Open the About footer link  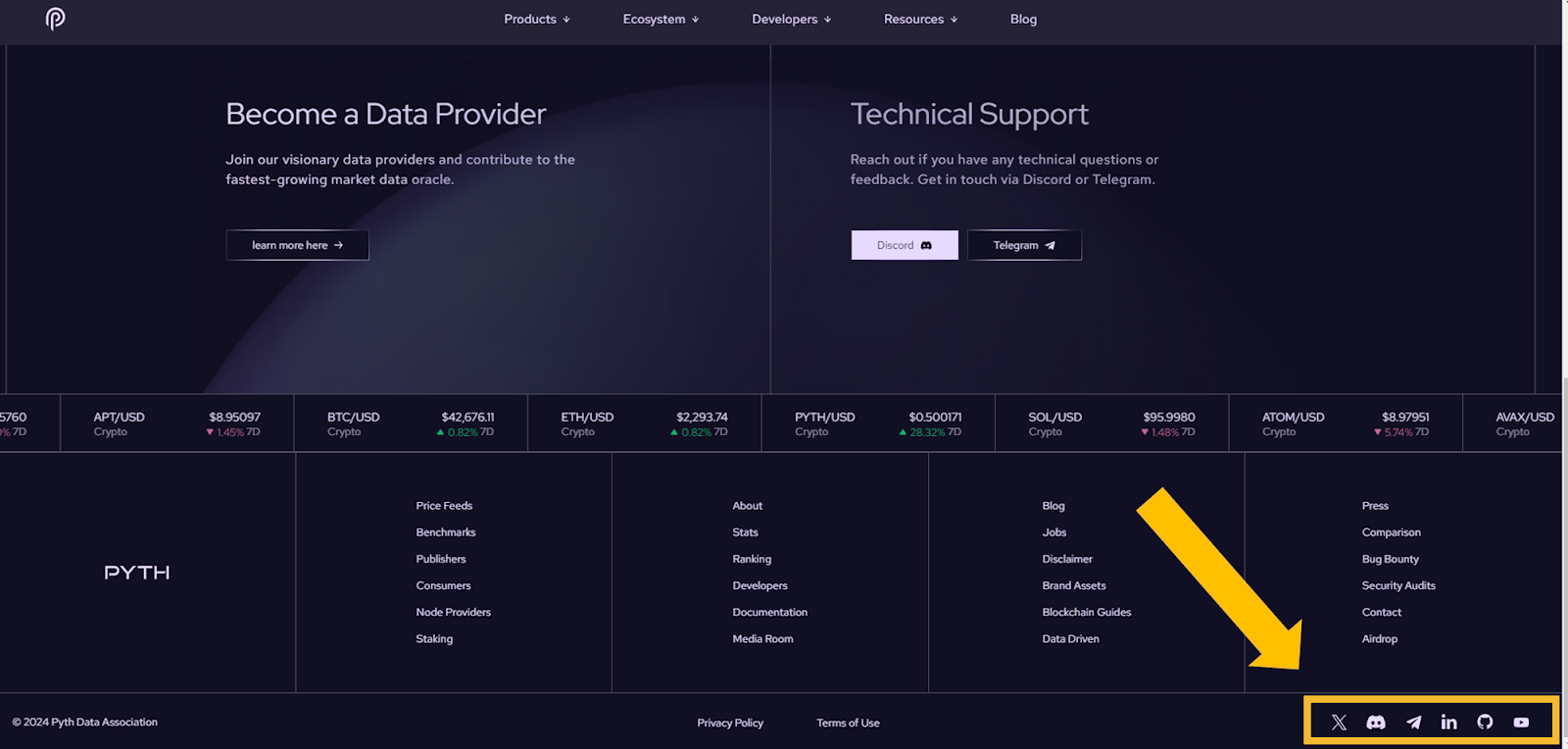(x=748, y=506)
